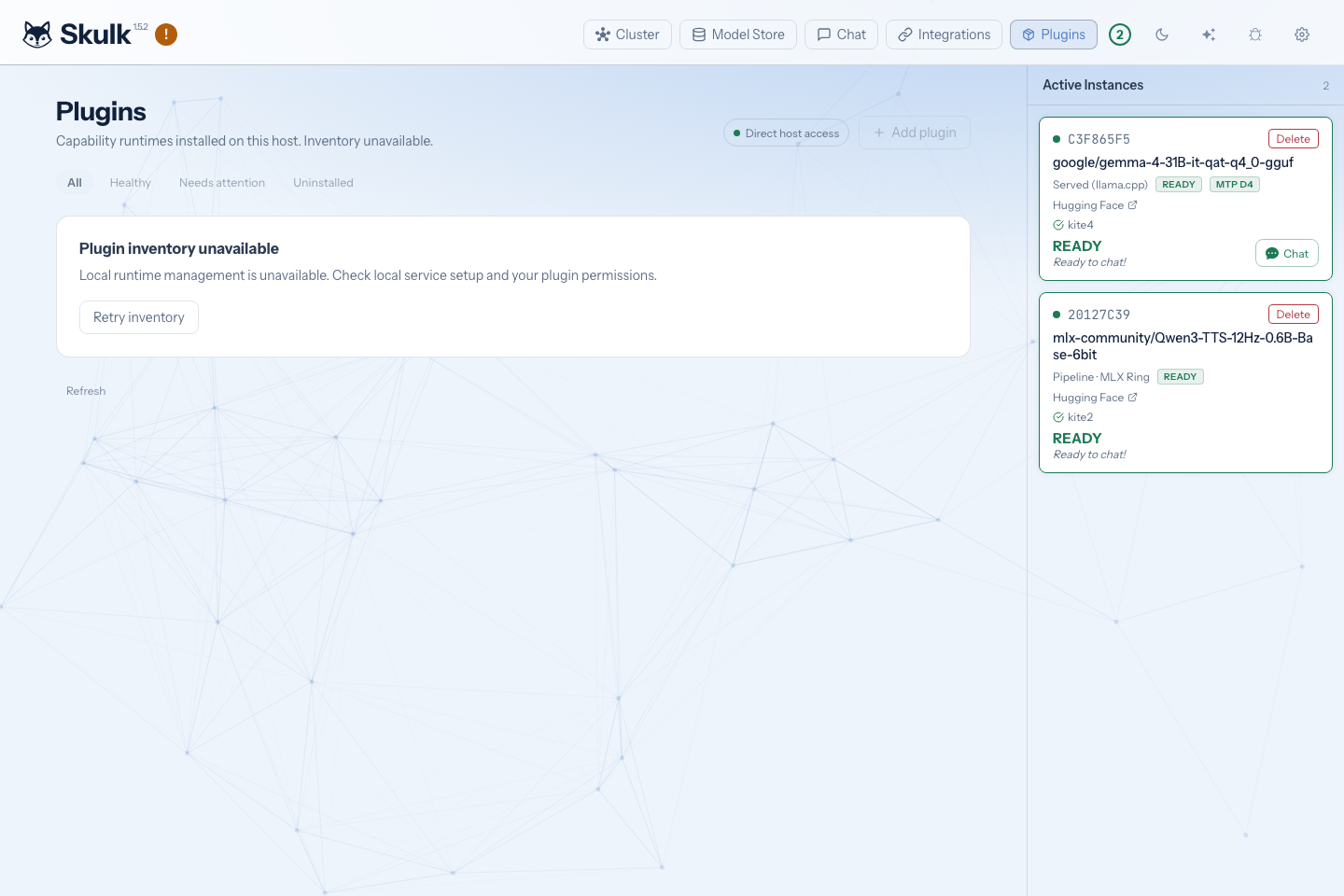Select the Healthy filter tab

[131, 183]
